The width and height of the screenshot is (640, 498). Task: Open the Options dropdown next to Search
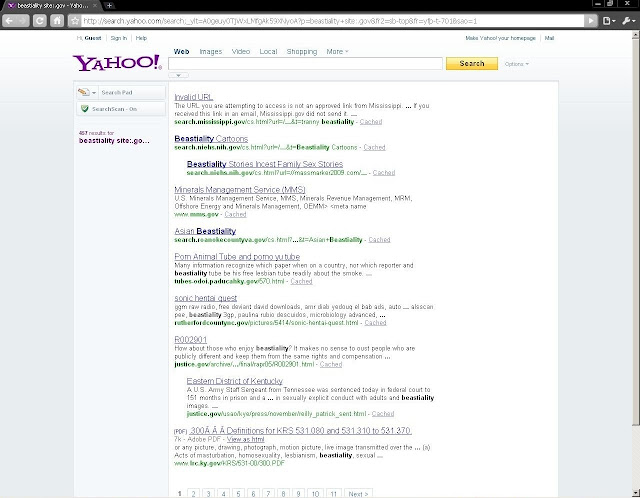pos(516,64)
